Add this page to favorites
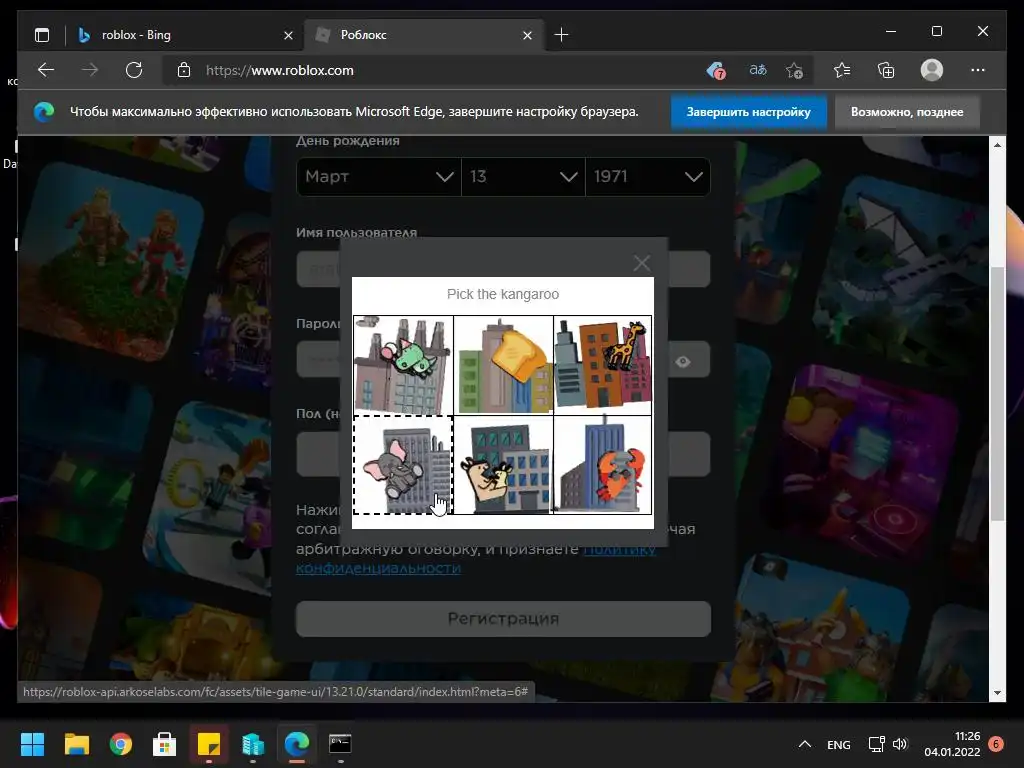 794,70
